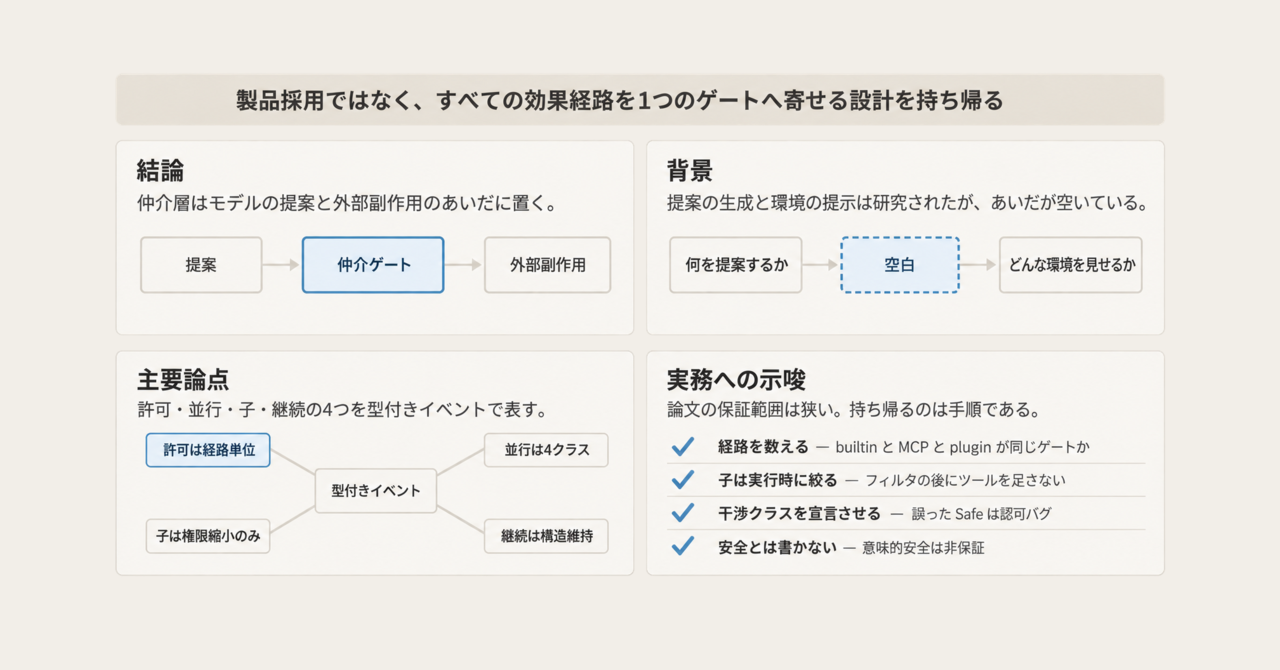Image resolution: width=1280 pixels, height=670 pixels.
Task: Click the sentence 論文の保証範囲は狭い。持ち帰るのは手順である。
Action: coord(854,410)
